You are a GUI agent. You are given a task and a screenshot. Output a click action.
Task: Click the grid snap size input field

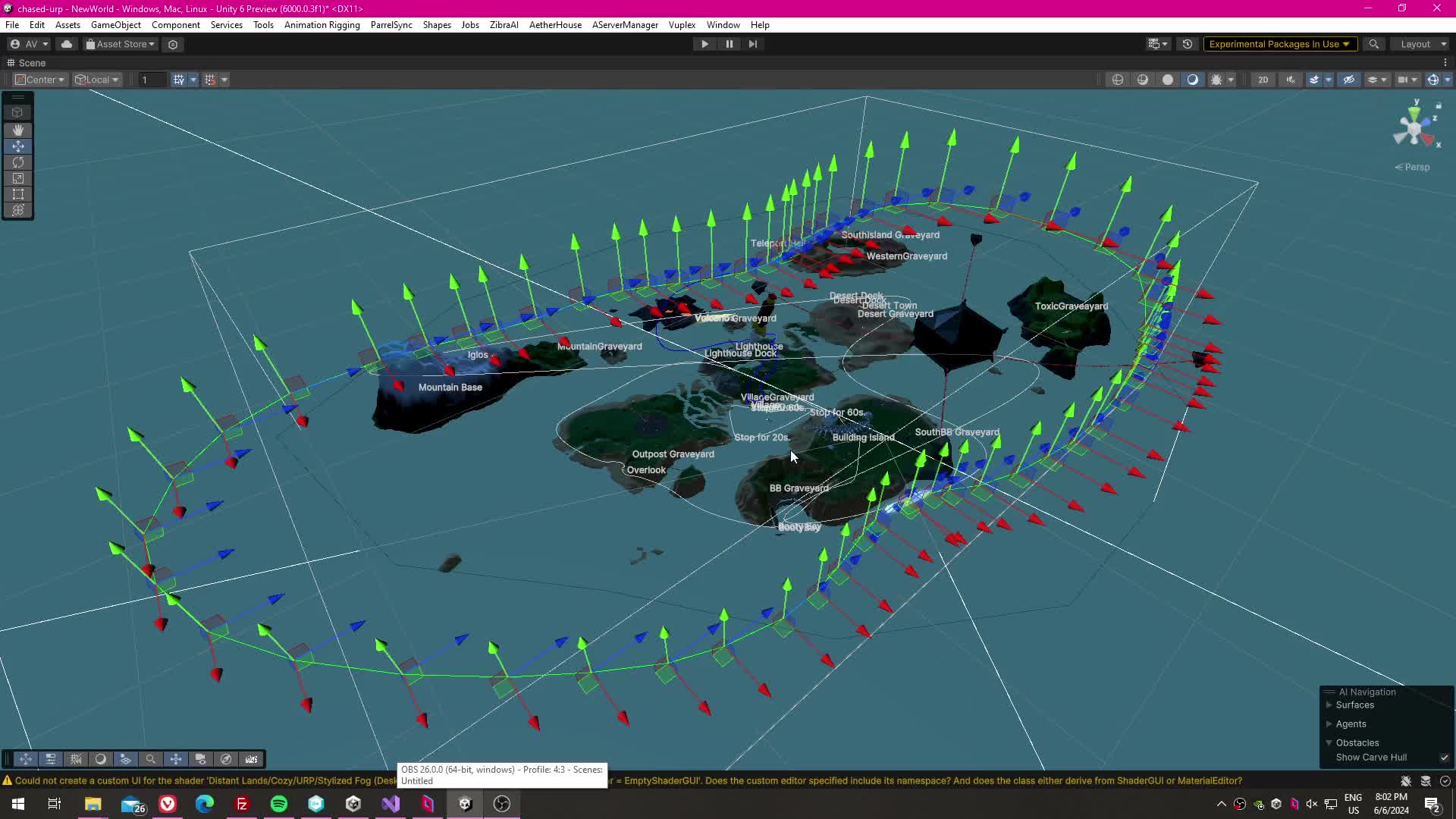coord(152,80)
